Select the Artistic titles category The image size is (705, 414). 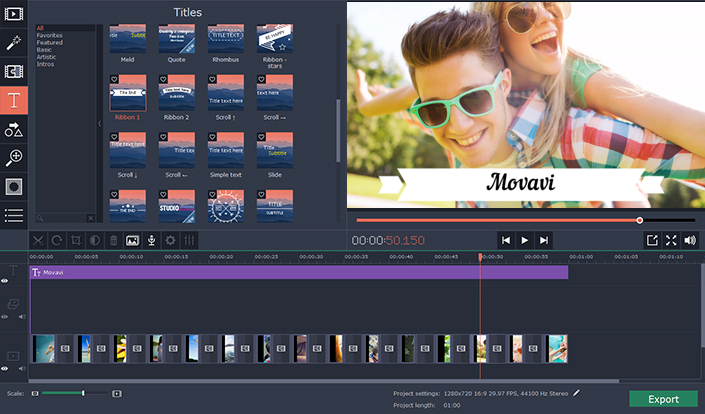47,55
